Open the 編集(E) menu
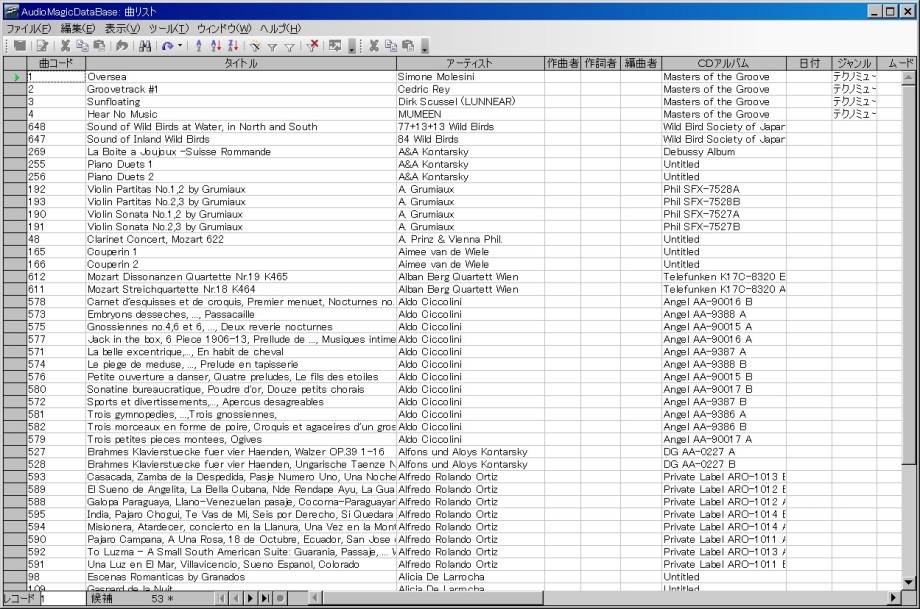The image size is (920, 609). click(77, 28)
